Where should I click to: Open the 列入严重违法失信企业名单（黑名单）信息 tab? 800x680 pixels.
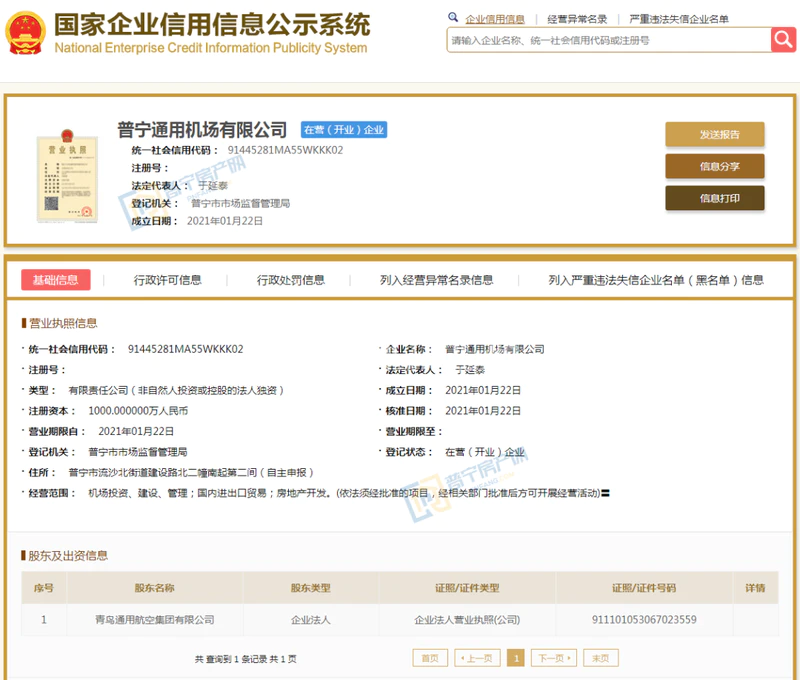point(656,280)
